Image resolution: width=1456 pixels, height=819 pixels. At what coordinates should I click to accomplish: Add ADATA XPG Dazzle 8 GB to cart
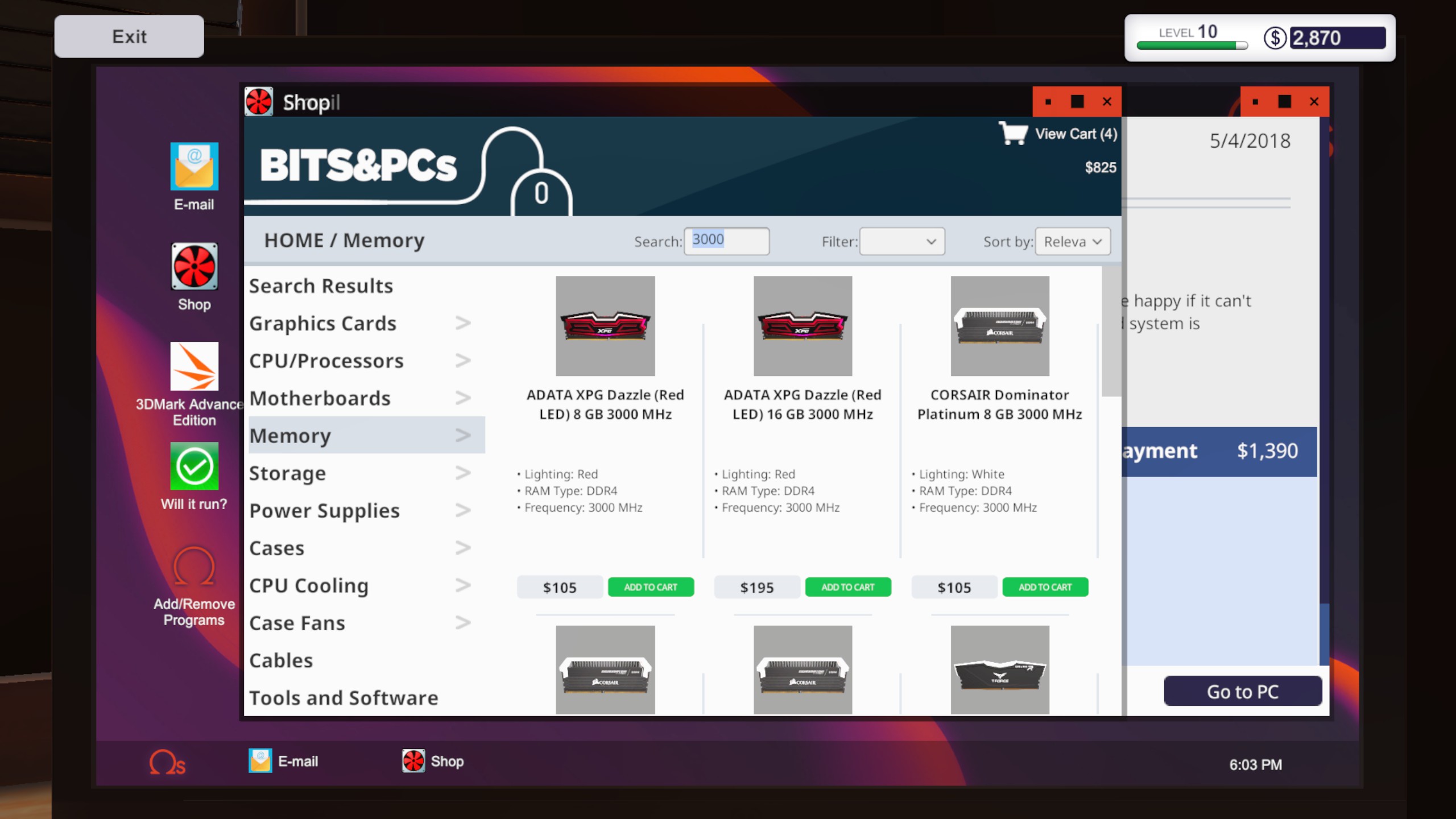(651, 587)
